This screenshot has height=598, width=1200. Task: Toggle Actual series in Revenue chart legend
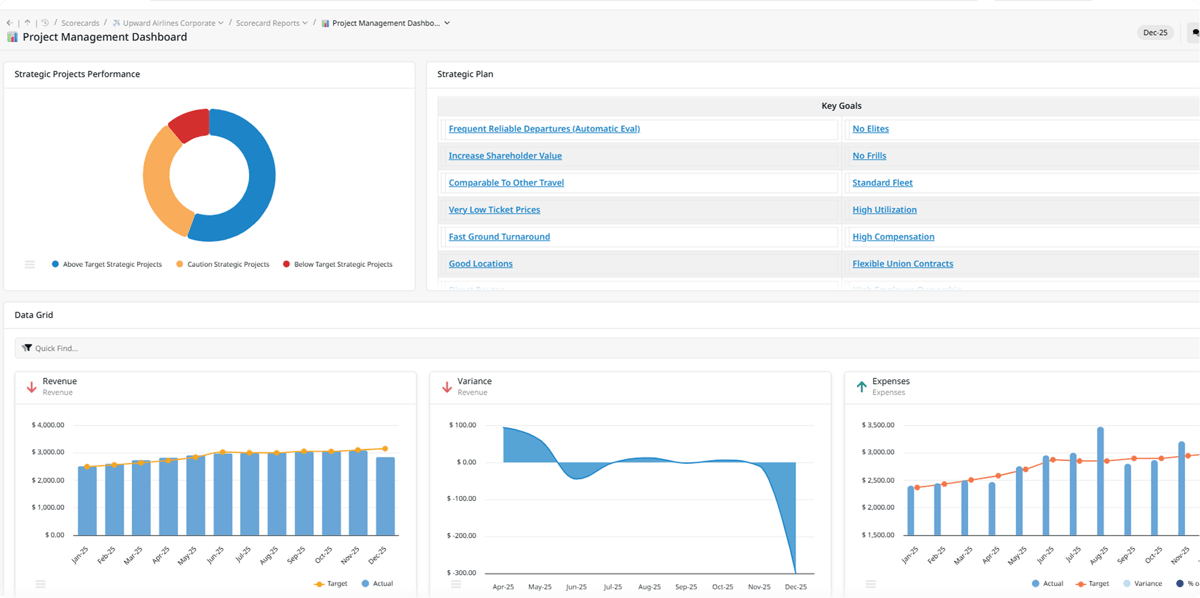click(x=377, y=584)
